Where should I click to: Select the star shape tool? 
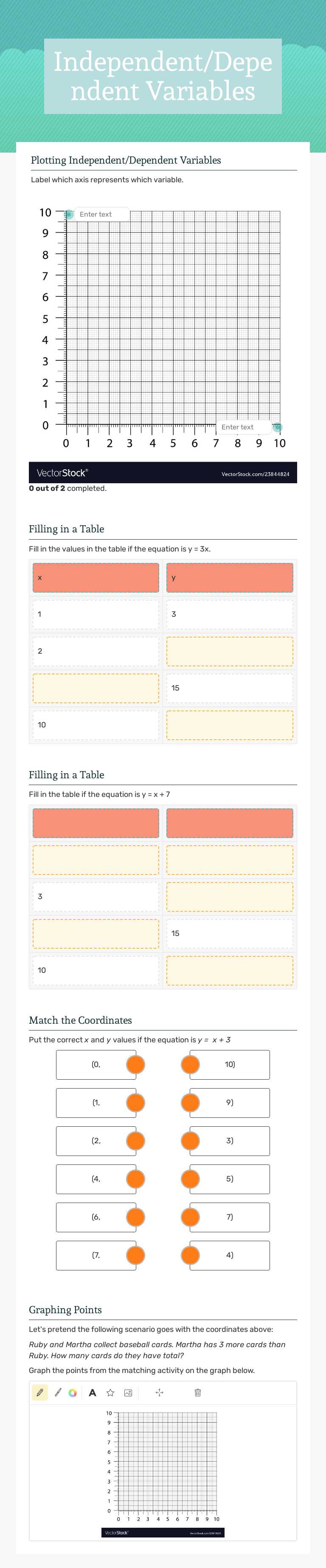(110, 1393)
